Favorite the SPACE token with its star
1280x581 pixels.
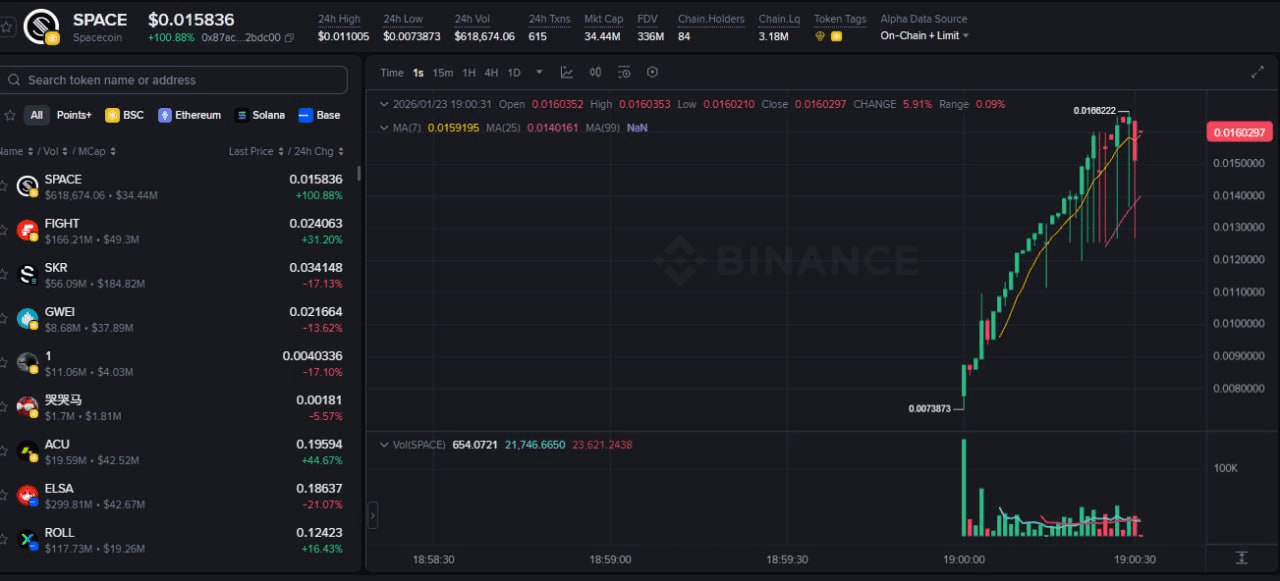point(6,186)
